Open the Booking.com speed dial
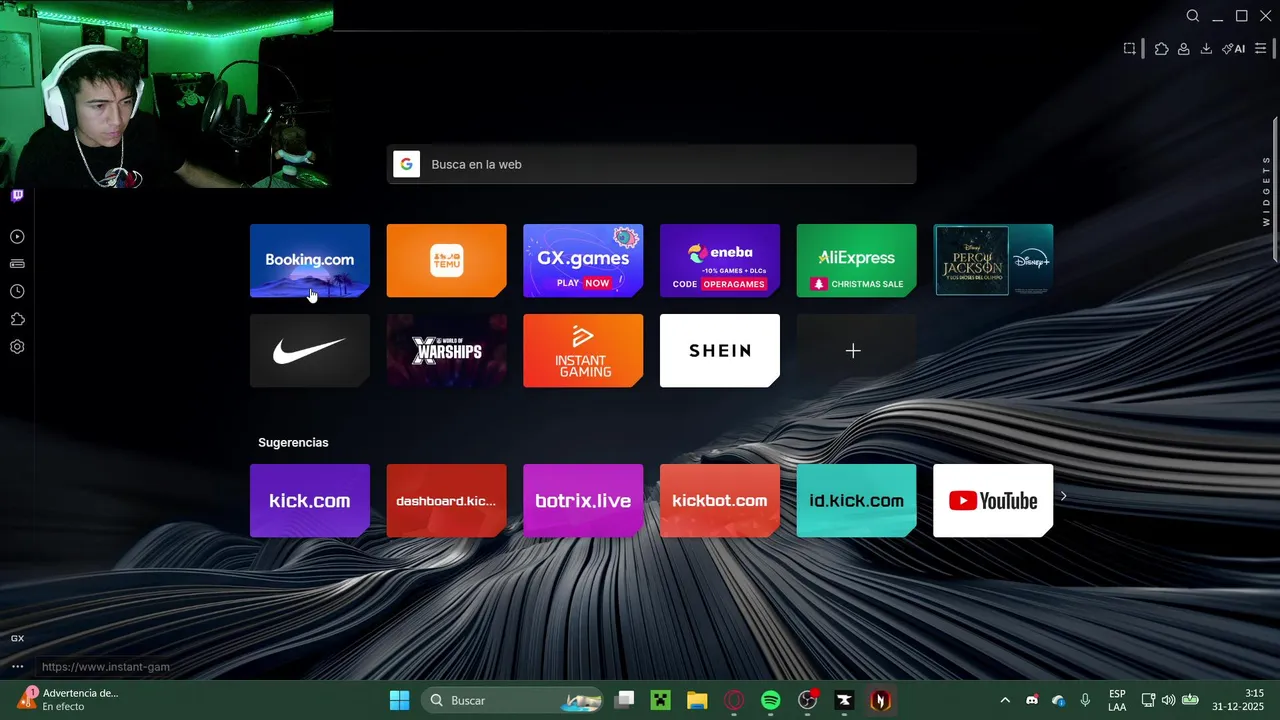Viewport: 1280px width, 720px height. (x=310, y=260)
